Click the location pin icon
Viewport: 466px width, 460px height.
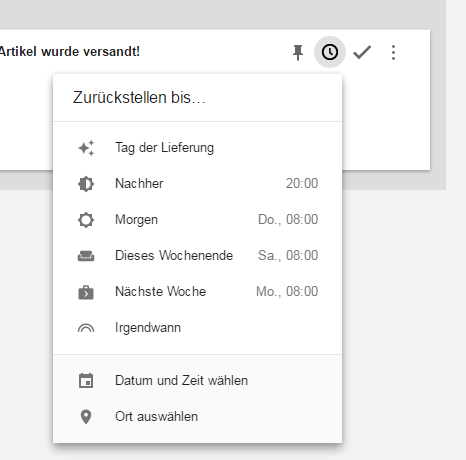pos(86,417)
